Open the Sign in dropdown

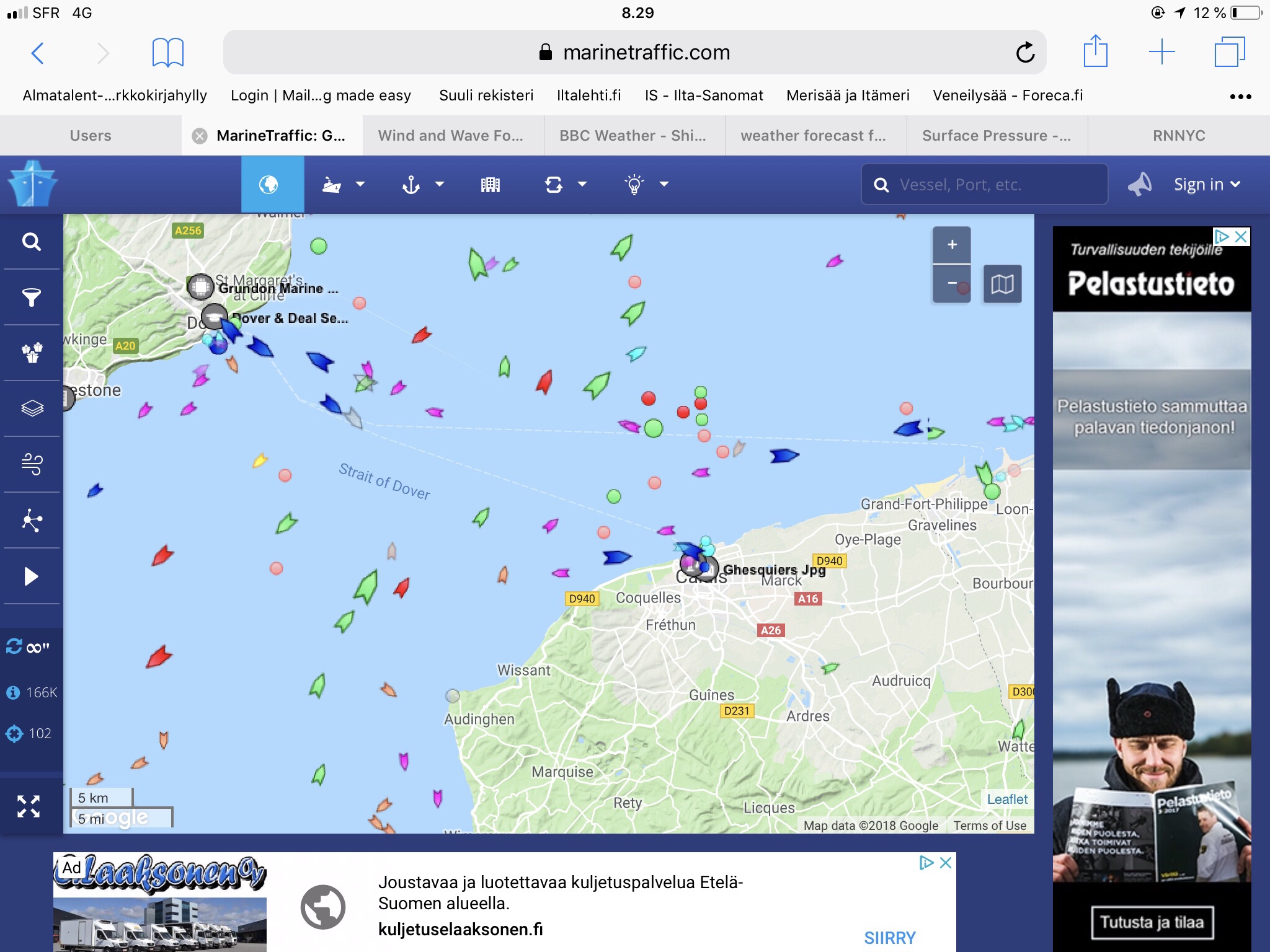point(1206,184)
